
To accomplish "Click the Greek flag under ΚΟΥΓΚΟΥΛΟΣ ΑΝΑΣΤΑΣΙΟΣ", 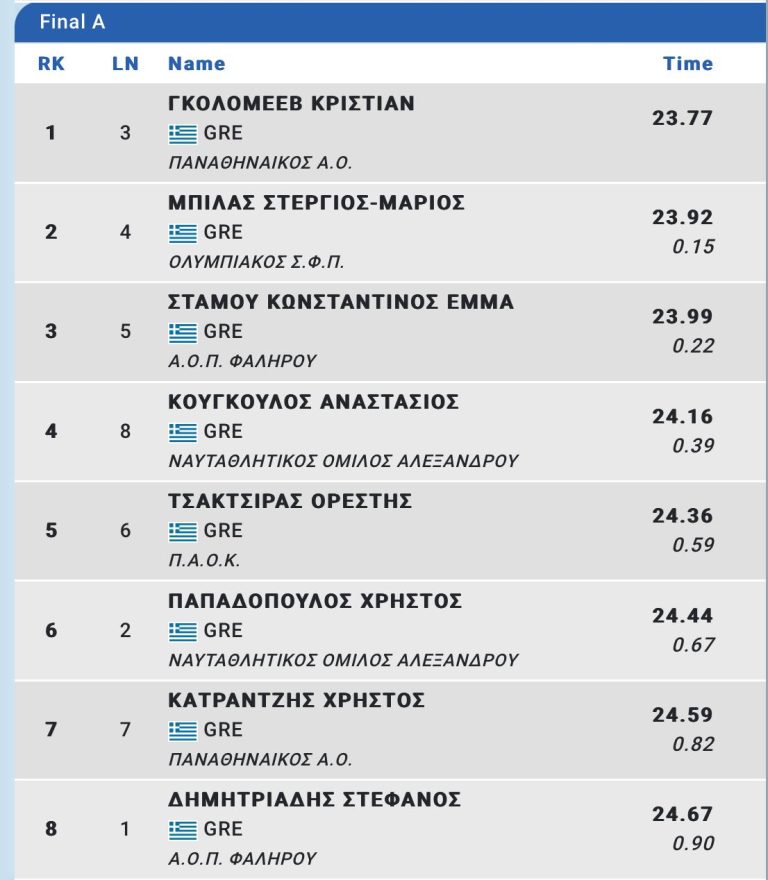I will [x=182, y=431].
